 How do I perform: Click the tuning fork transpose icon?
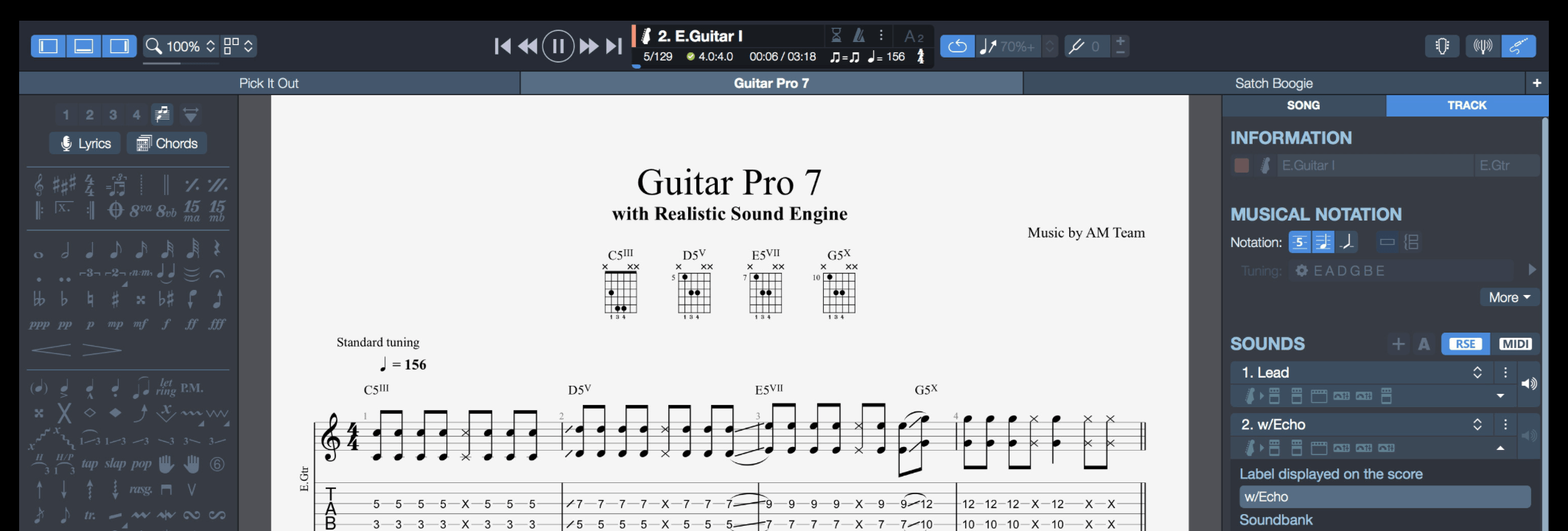click(1077, 46)
